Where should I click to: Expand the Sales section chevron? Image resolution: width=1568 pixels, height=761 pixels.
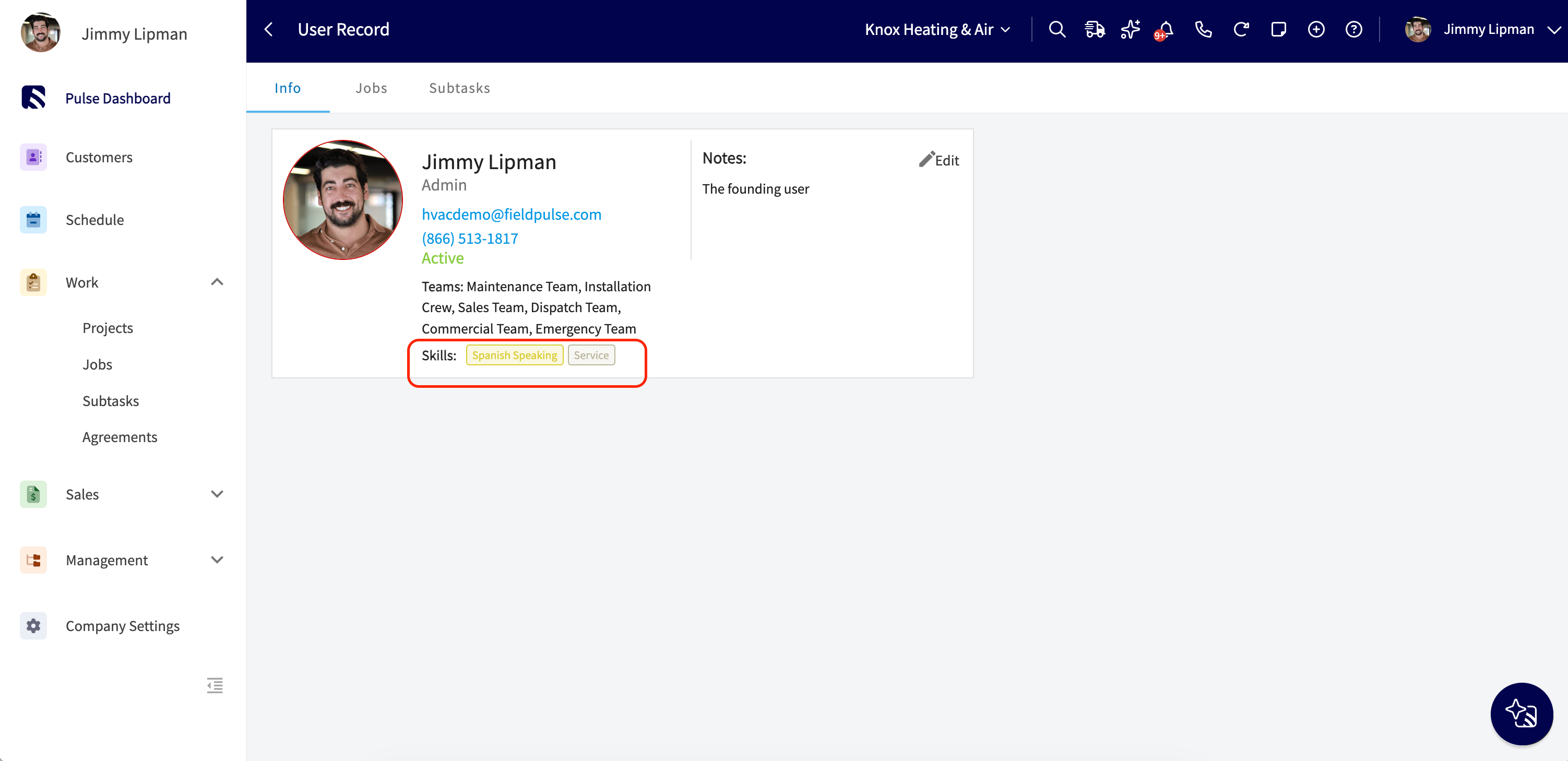click(x=217, y=494)
